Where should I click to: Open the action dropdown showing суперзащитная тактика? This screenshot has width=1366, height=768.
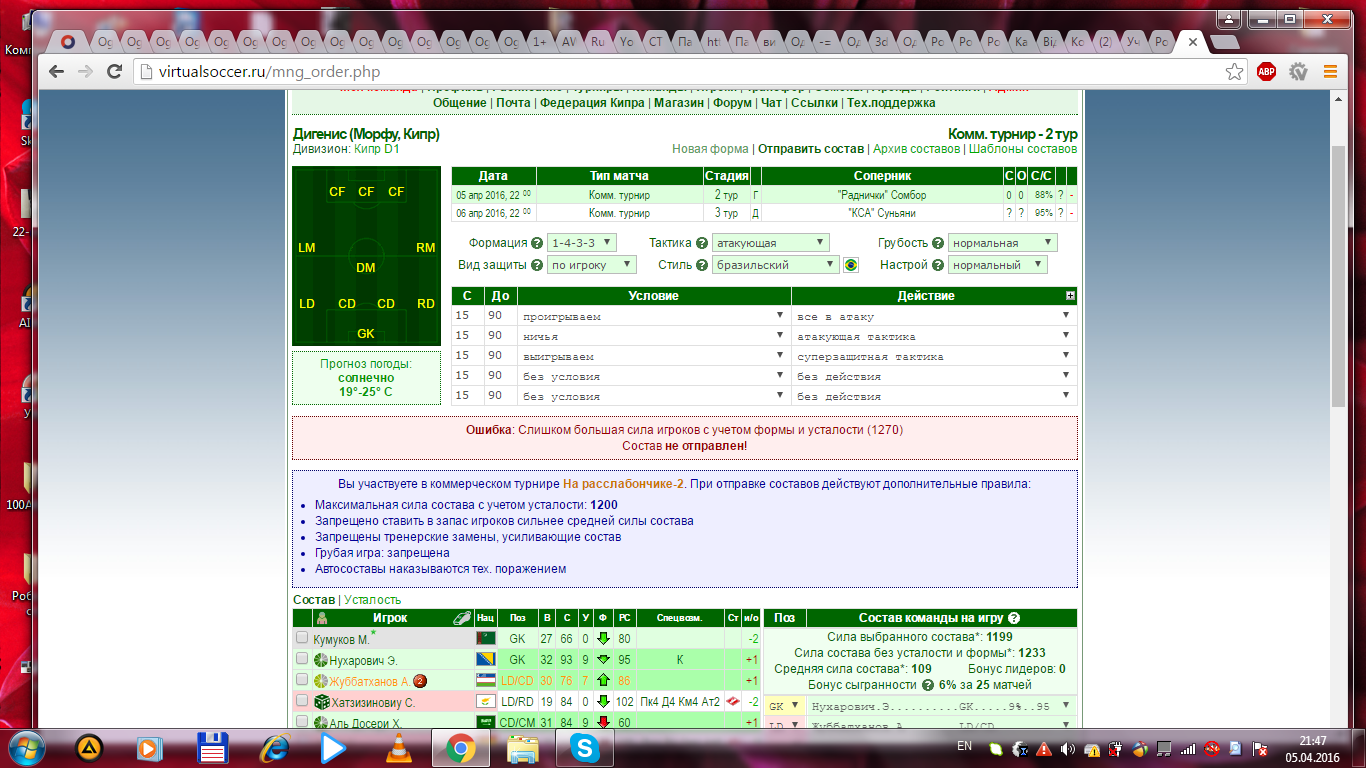coord(934,356)
